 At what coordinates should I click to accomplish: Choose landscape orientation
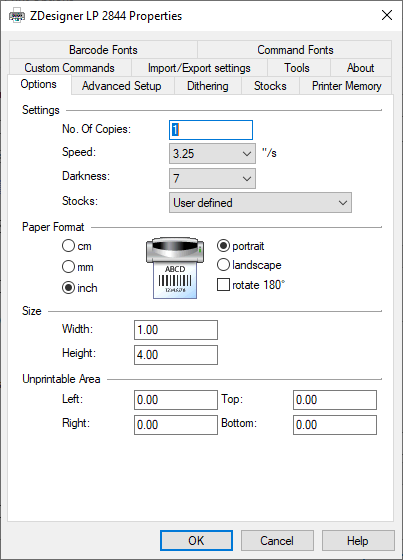click(223, 265)
